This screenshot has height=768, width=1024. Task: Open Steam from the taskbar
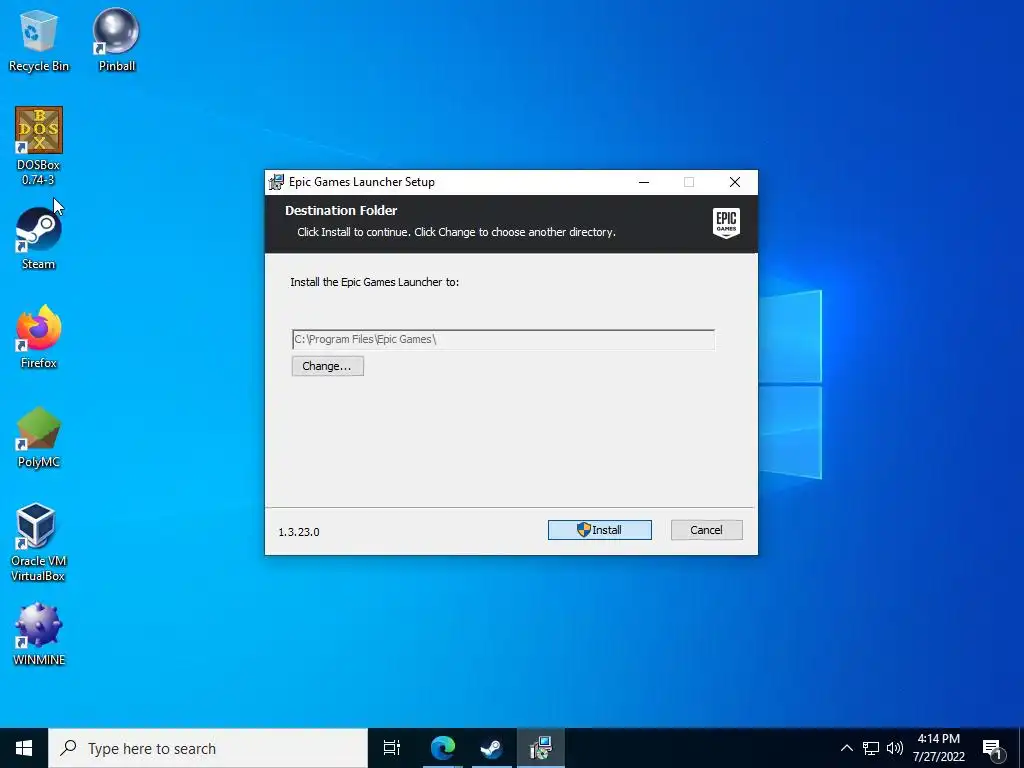(492, 748)
